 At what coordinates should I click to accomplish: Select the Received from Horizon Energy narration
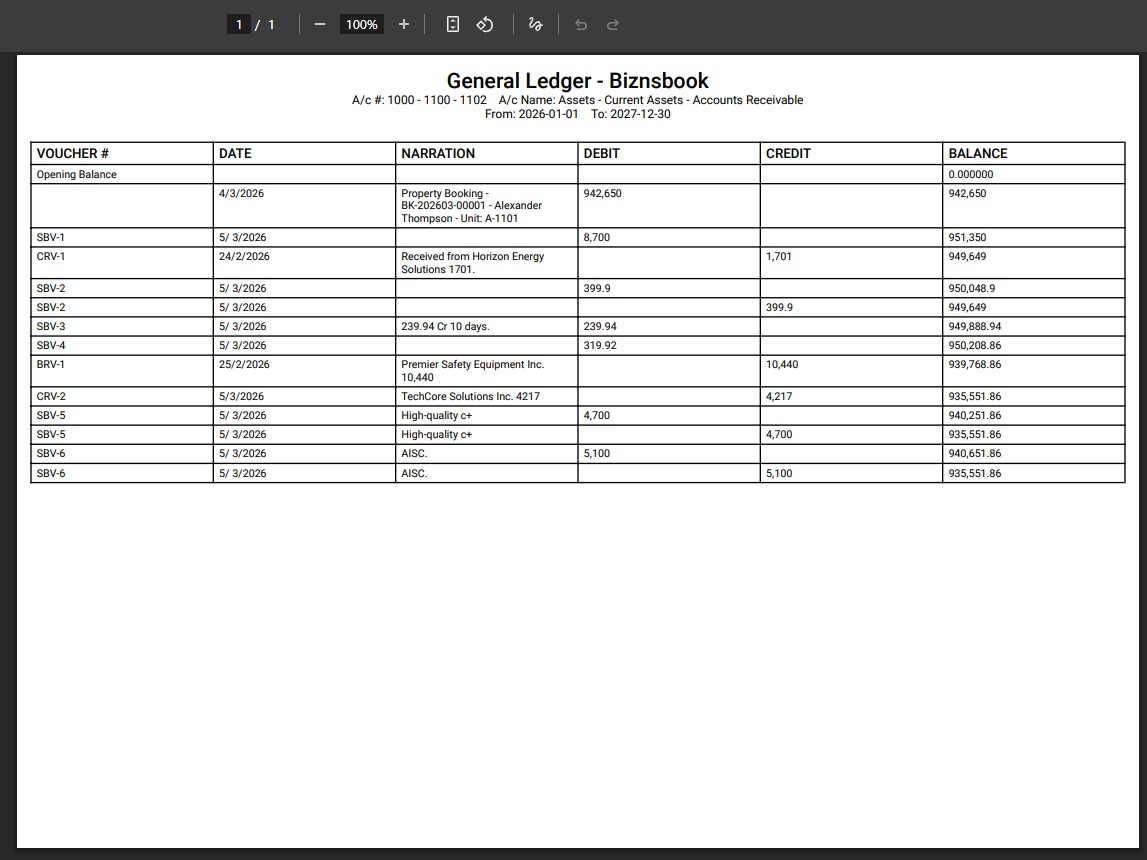coord(471,262)
